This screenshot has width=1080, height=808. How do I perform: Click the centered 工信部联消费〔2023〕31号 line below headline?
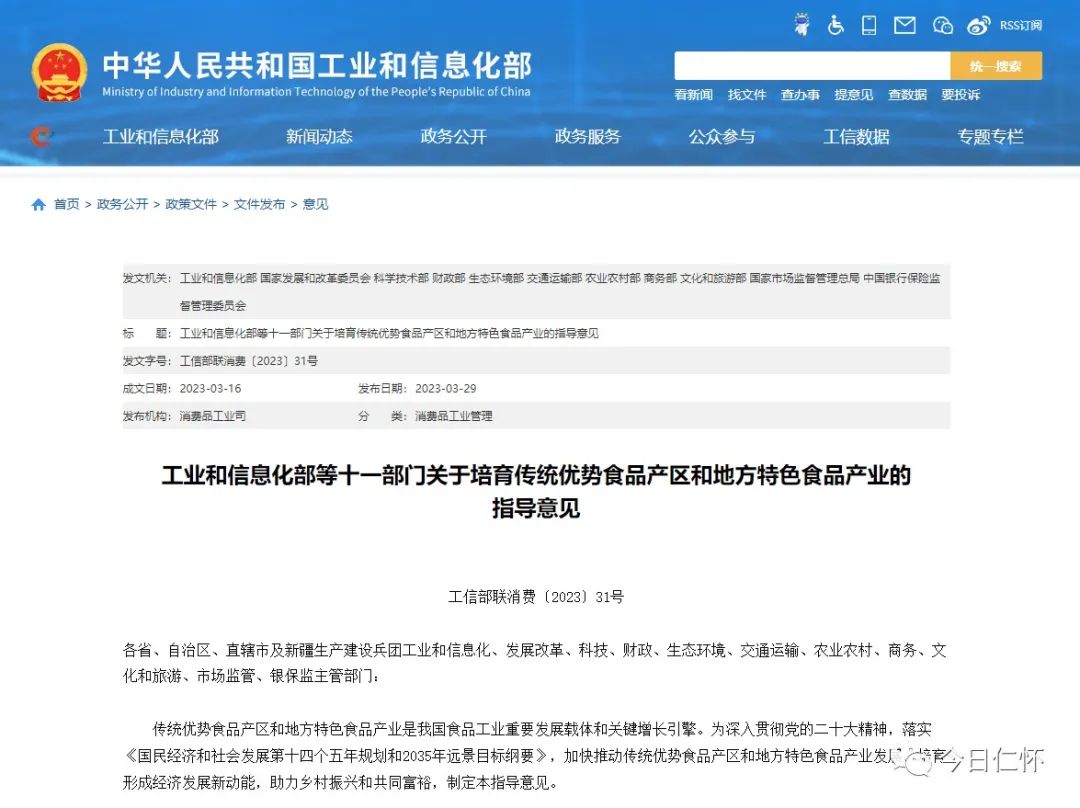(x=536, y=597)
